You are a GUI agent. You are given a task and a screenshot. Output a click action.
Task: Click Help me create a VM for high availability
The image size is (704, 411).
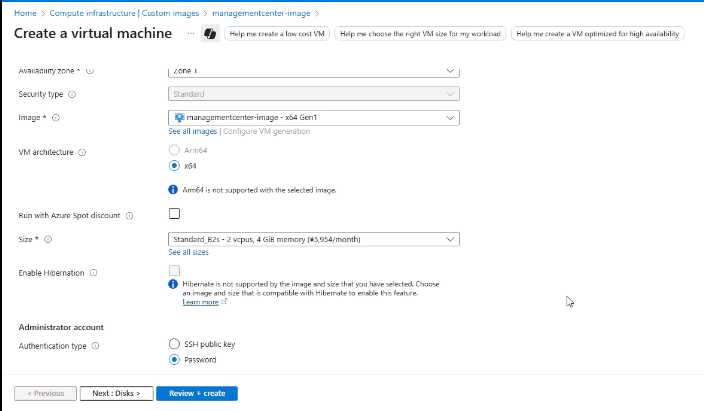[x=598, y=34]
